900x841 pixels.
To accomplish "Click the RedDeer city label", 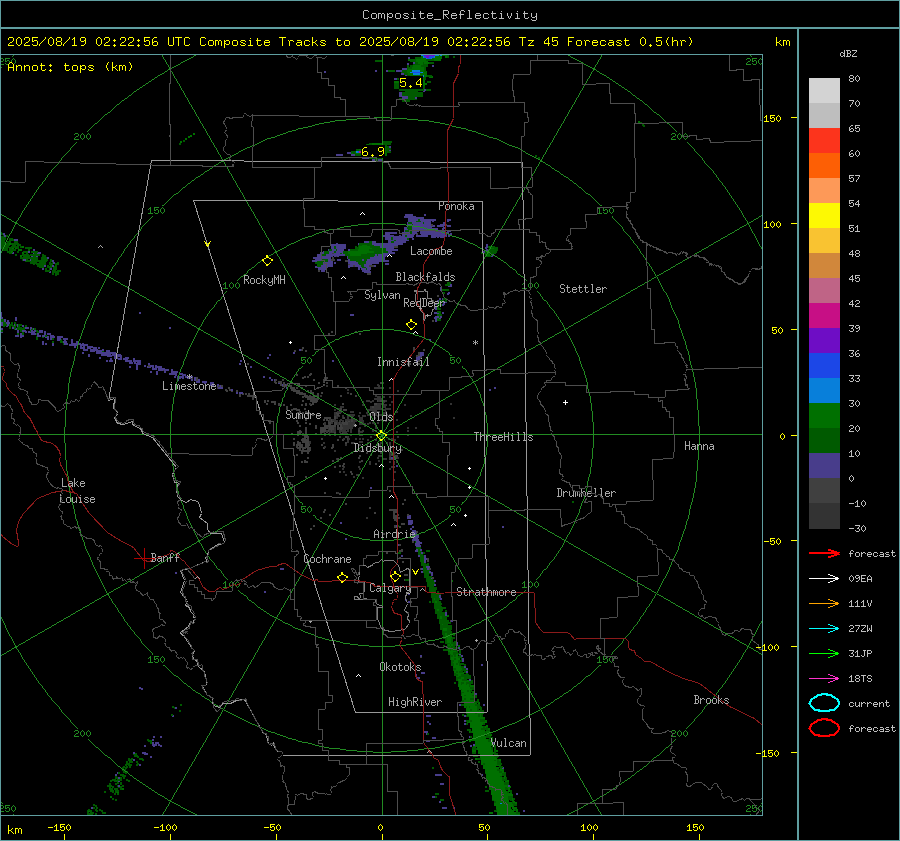I will pyautogui.click(x=424, y=303).
